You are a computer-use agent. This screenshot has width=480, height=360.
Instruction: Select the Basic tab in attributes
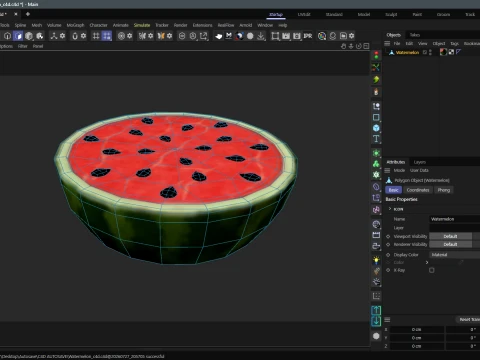click(393, 190)
